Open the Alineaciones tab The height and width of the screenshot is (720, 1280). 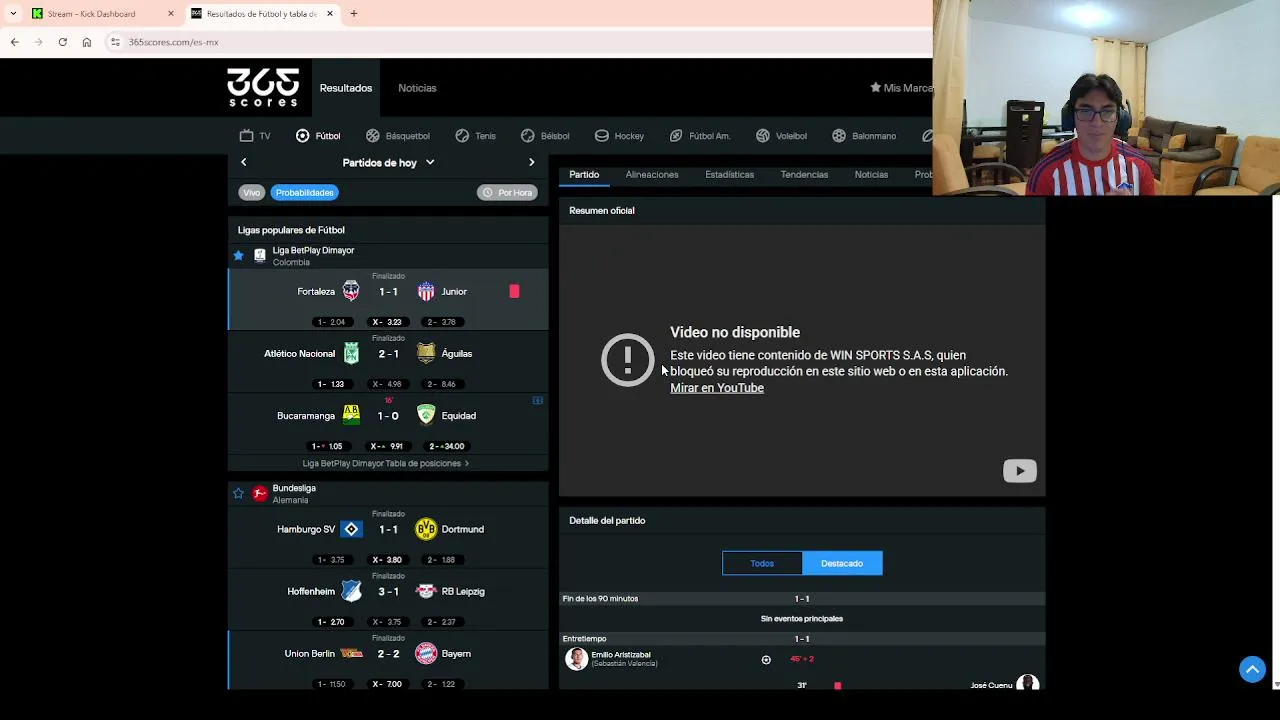point(652,174)
